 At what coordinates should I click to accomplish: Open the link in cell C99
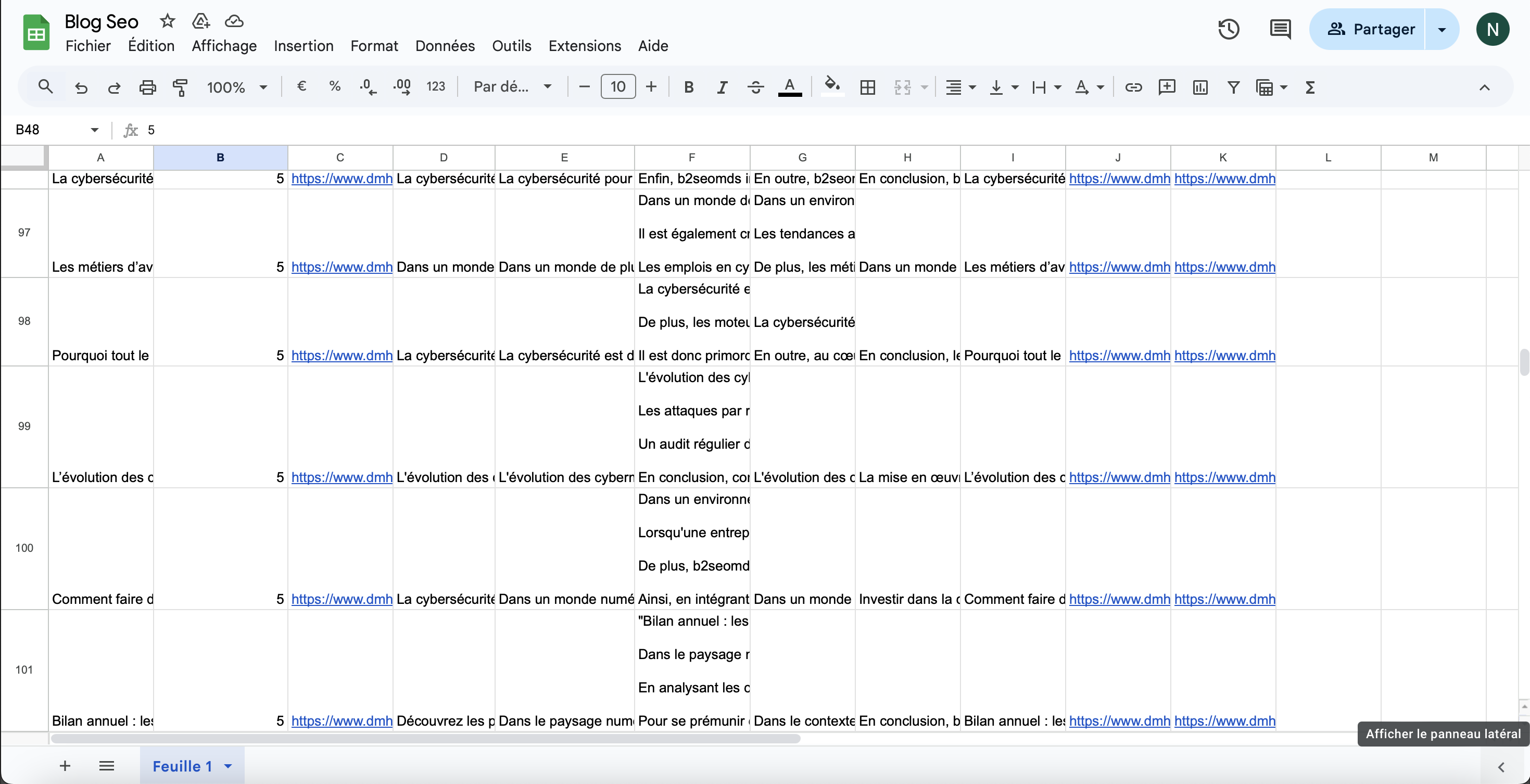(x=342, y=477)
